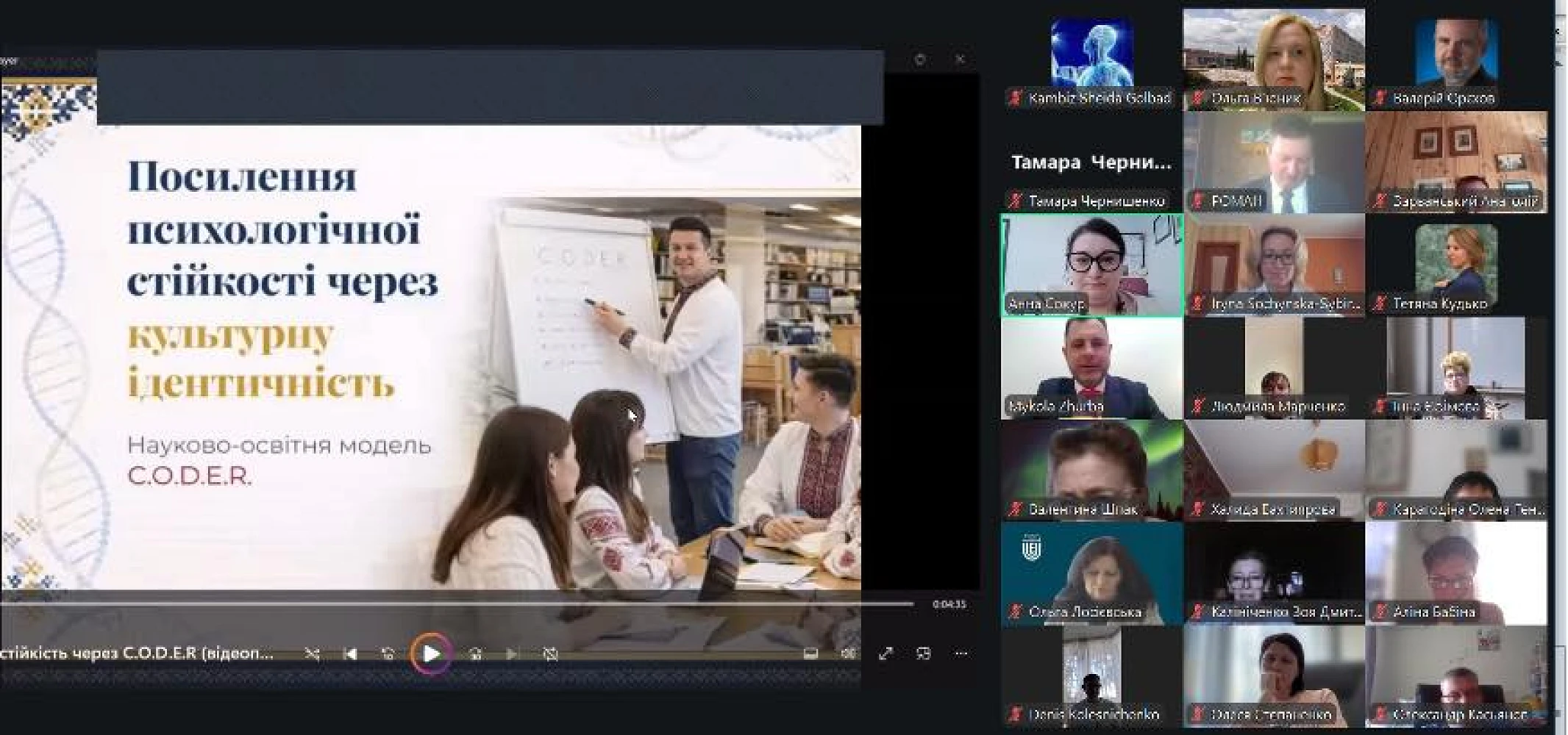Enter full screen with the expand arrows
The image size is (1568, 735).
coord(885,653)
